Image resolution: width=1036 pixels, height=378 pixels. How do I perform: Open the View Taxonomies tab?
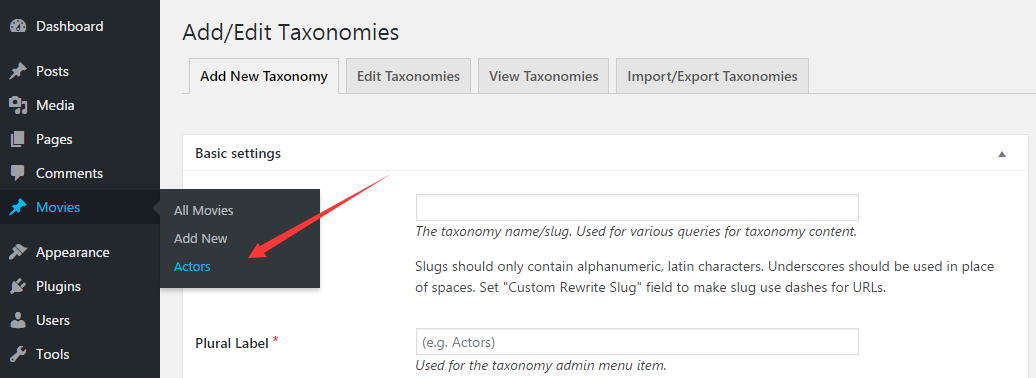click(x=544, y=76)
